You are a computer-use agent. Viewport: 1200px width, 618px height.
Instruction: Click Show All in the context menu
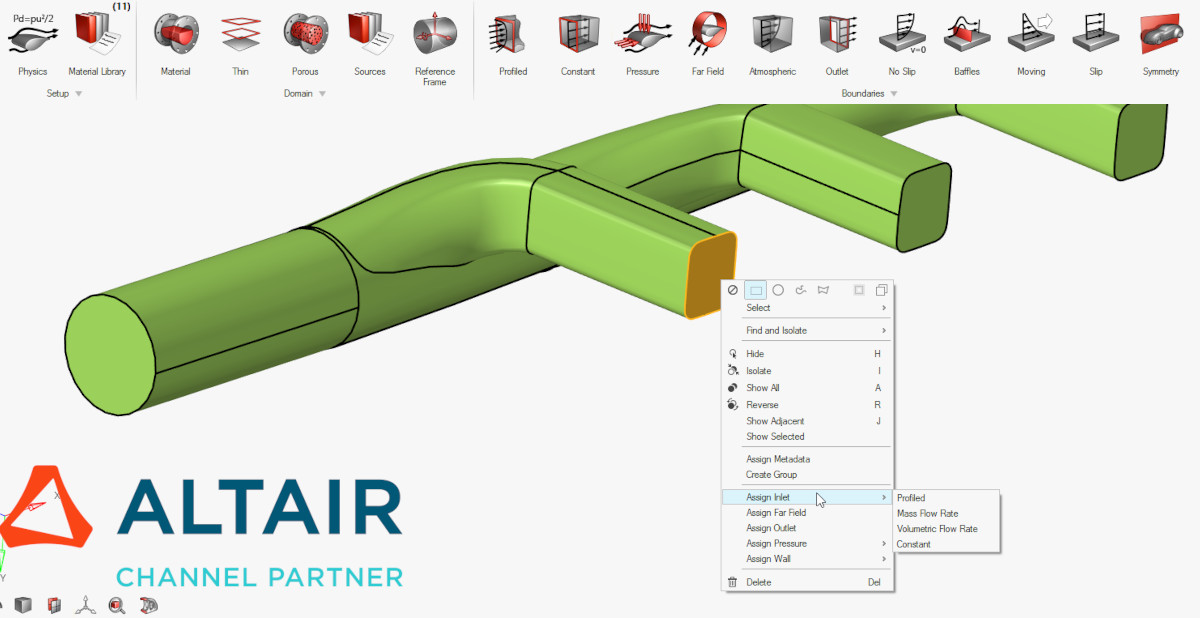pos(760,387)
